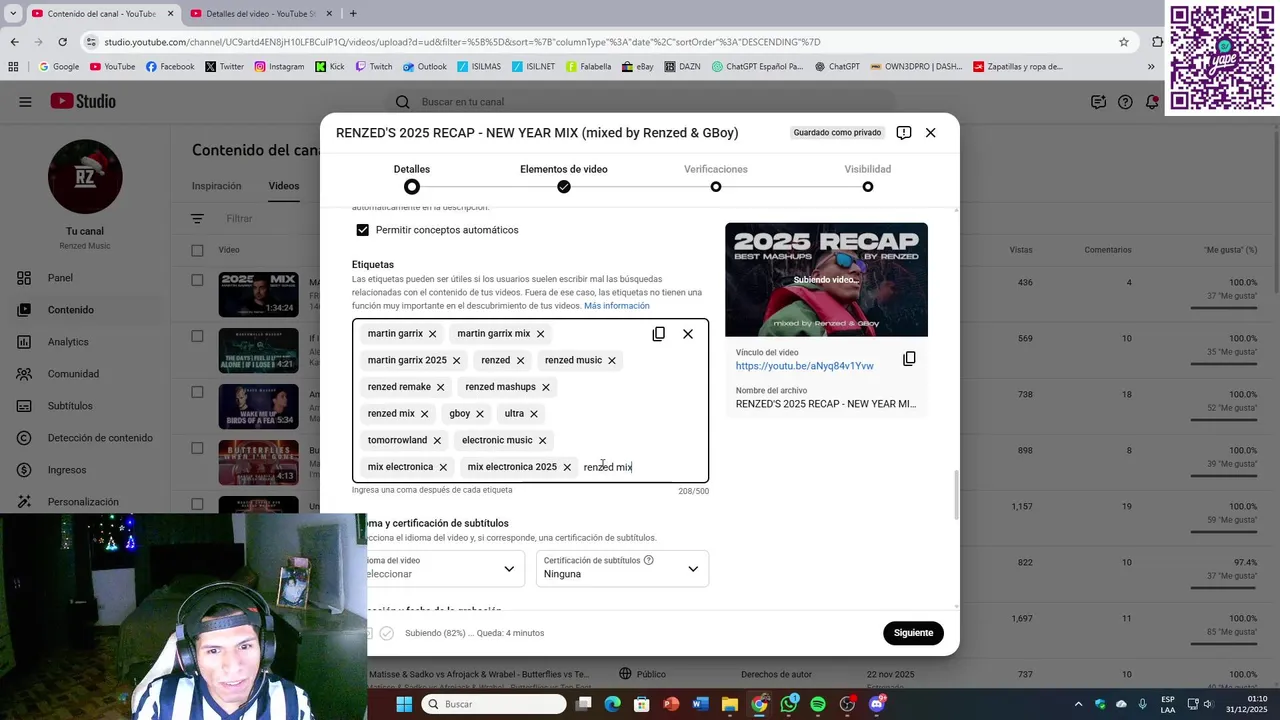
Task: Go to the Elementos de video step
Action: pos(564,178)
